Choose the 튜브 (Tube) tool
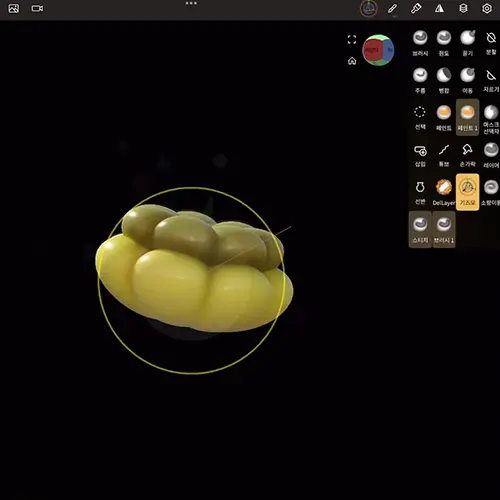The height and width of the screenshot is (500, 500). point(444,155)
